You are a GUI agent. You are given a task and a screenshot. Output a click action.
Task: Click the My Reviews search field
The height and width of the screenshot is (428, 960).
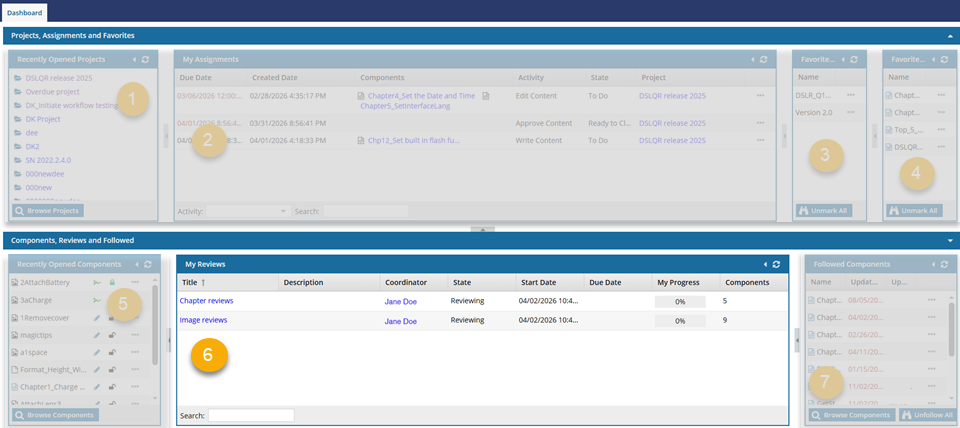251,415
